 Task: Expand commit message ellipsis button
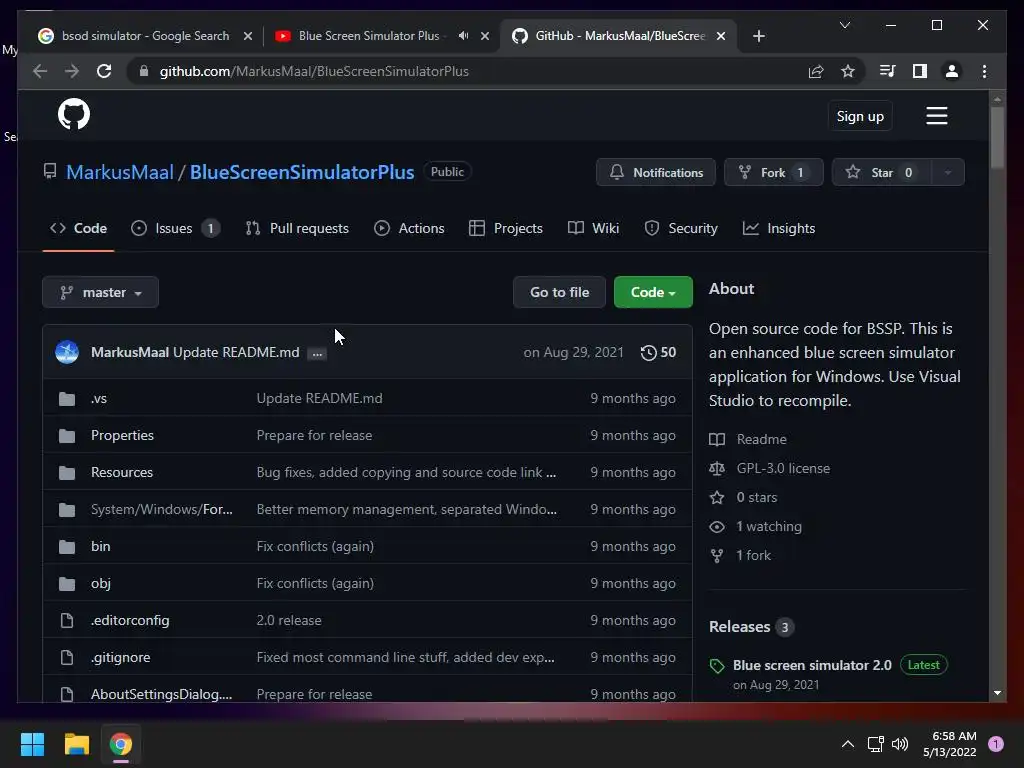pyautogui.click(x=317, y=353)
